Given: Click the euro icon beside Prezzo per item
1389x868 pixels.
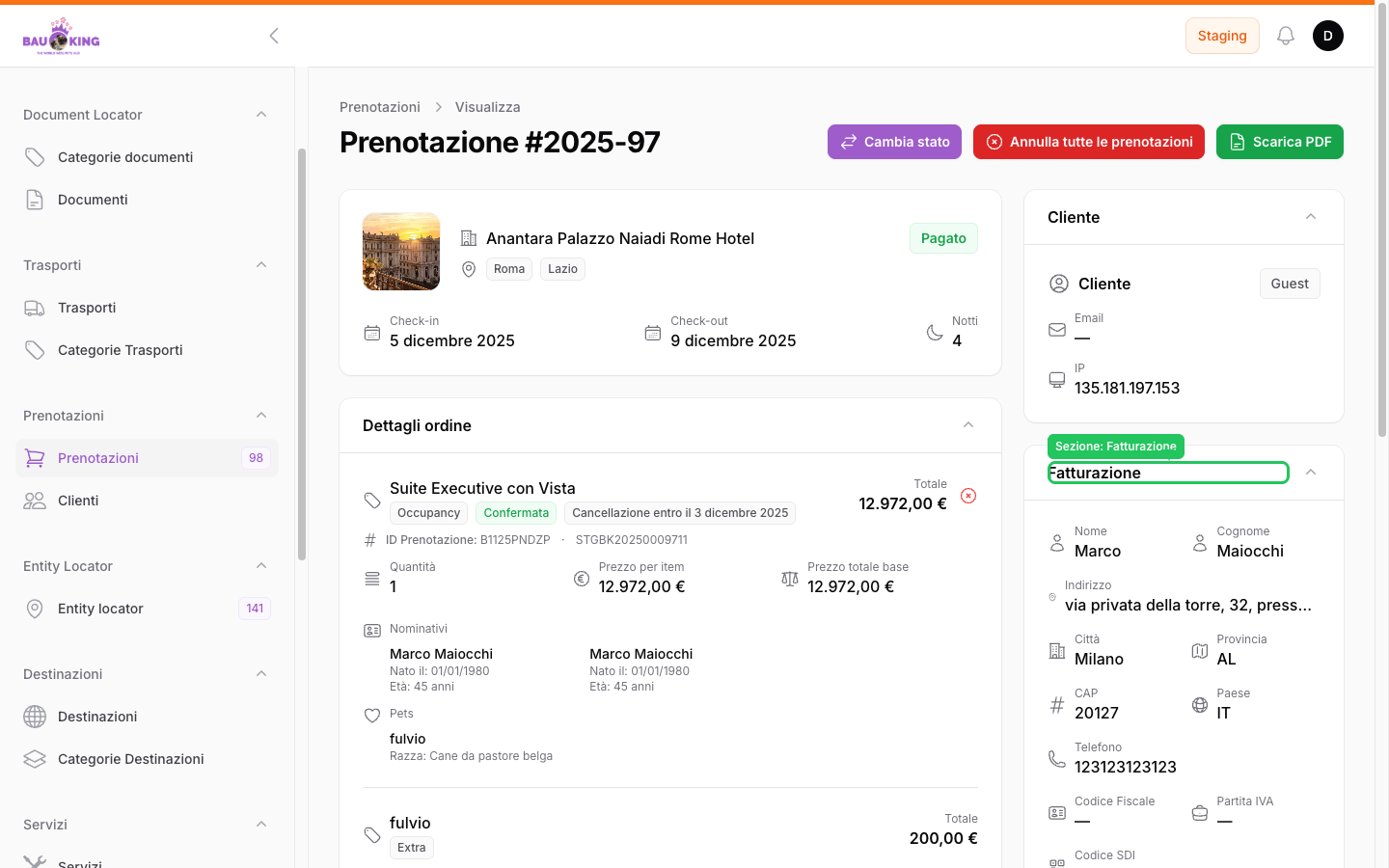Looking at the screenshot, I should click(x=582, y=579).
